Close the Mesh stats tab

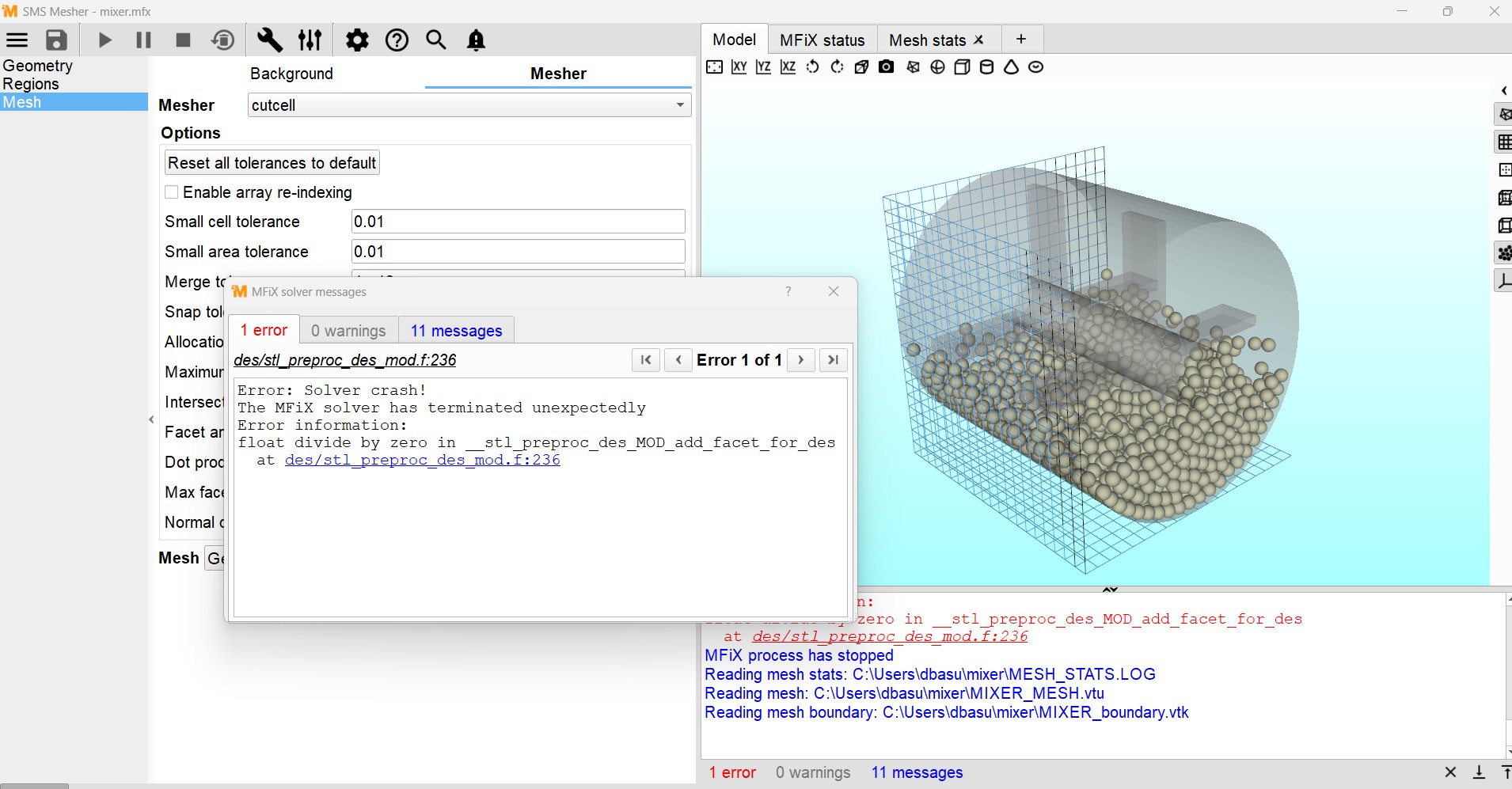[979, 40]
